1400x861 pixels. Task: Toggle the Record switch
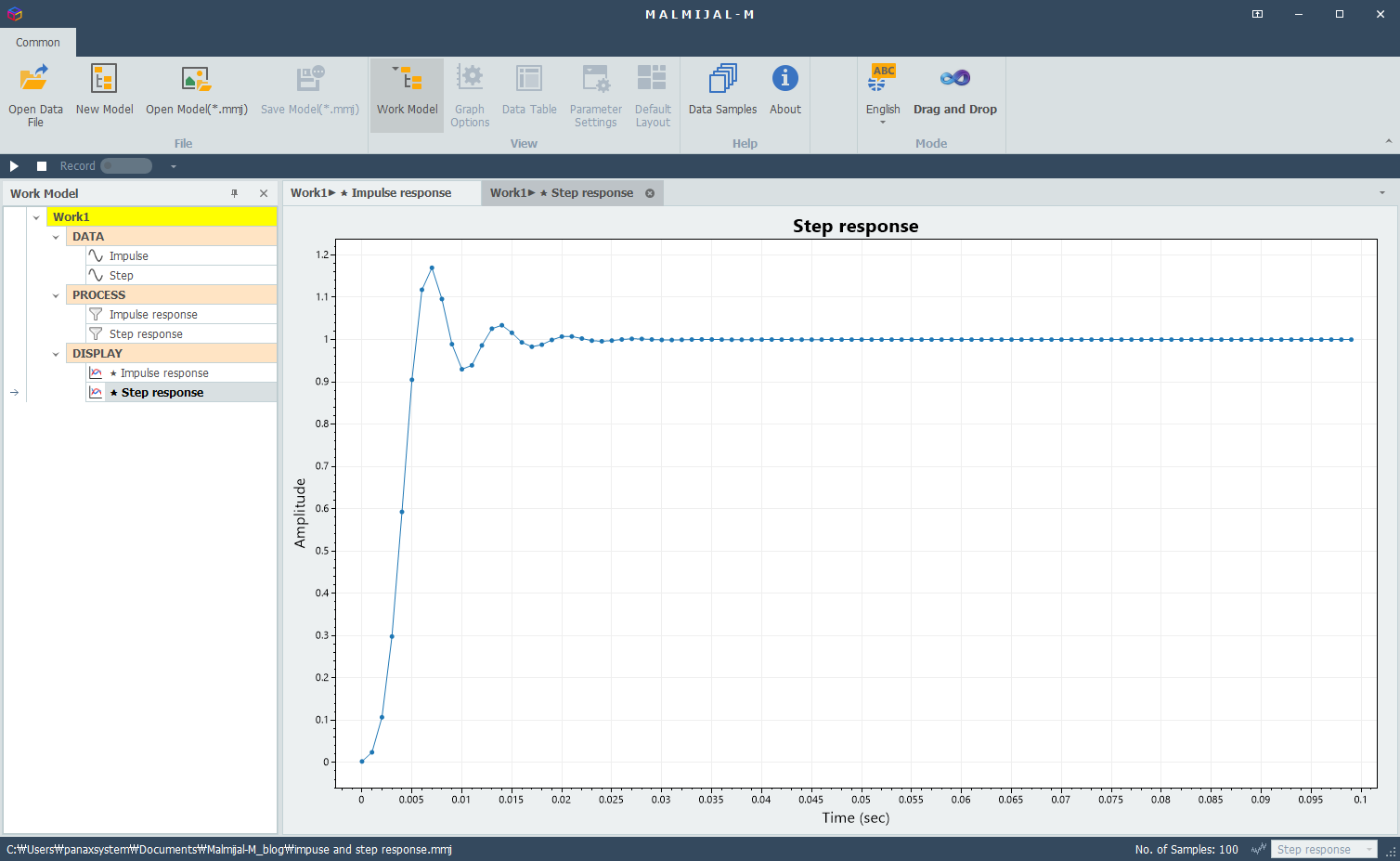(126, 166)
